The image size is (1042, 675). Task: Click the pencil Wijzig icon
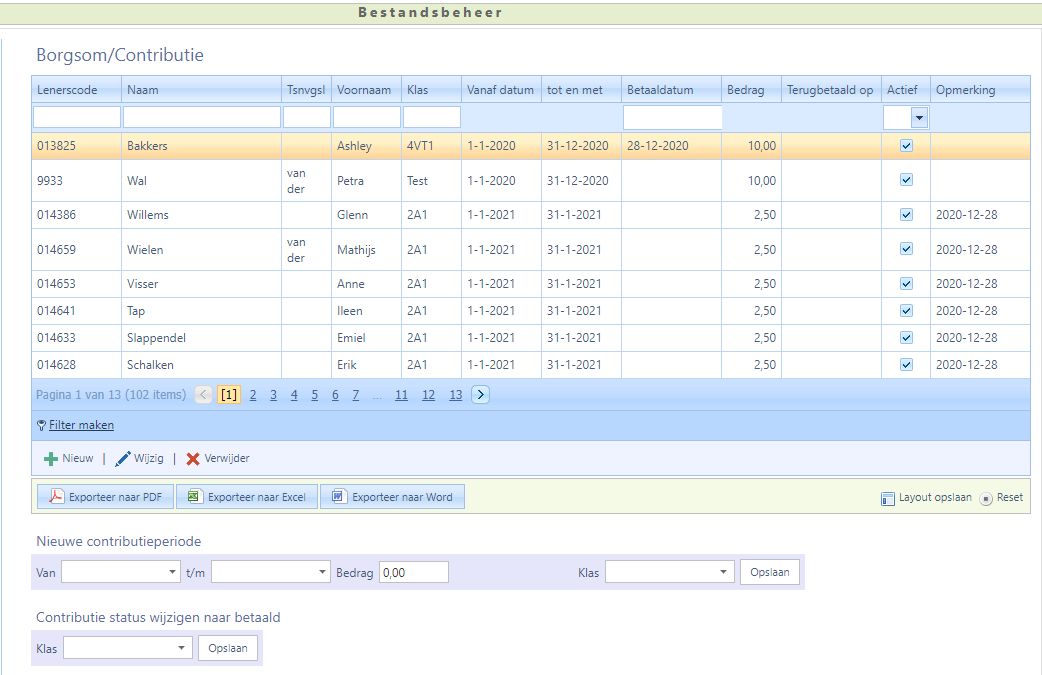click(x=123, y=459)
